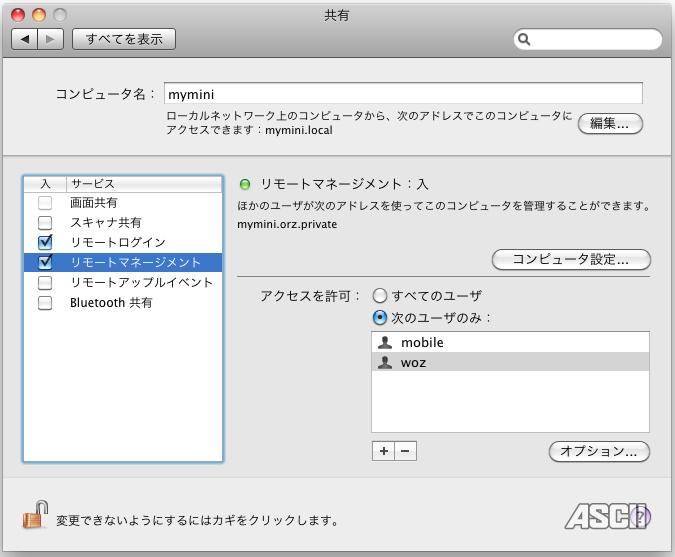Click 編集… button for computer name
This screenshot has height=557, width=675.
(x=610, y=124)
